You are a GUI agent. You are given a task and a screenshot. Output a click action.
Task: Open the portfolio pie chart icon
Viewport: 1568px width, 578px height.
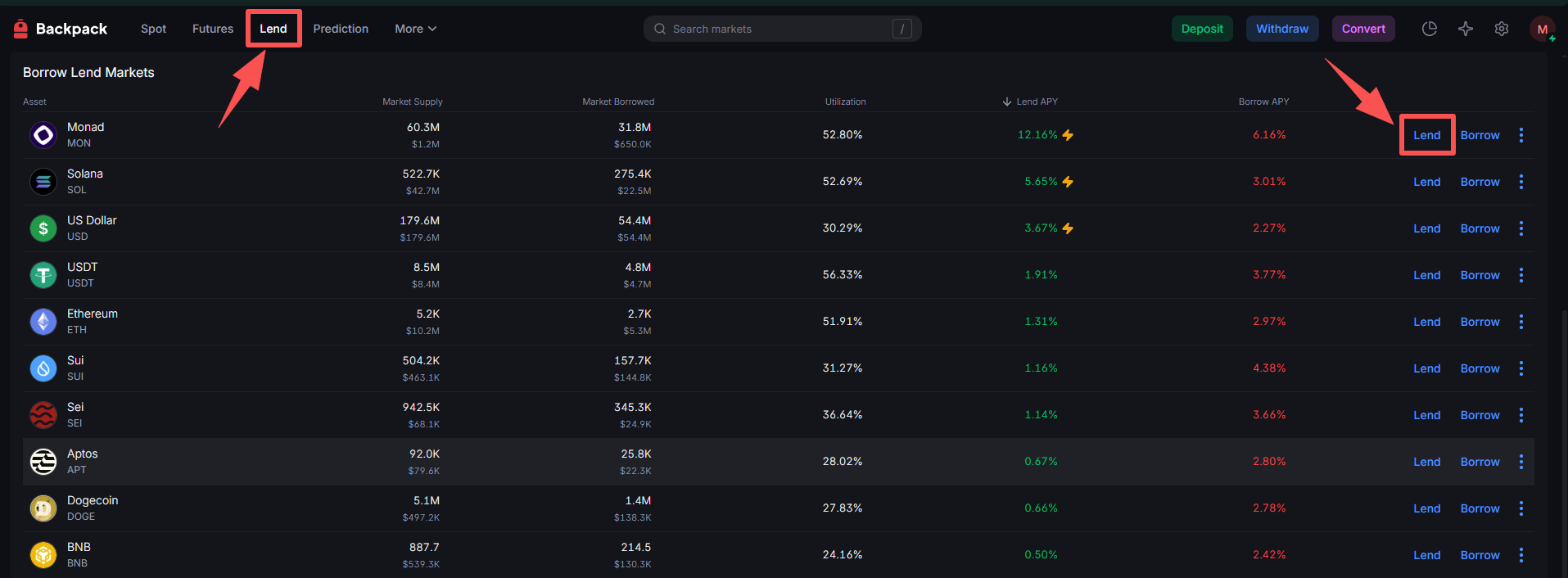pyautogui.click(x=1429, y=29)
